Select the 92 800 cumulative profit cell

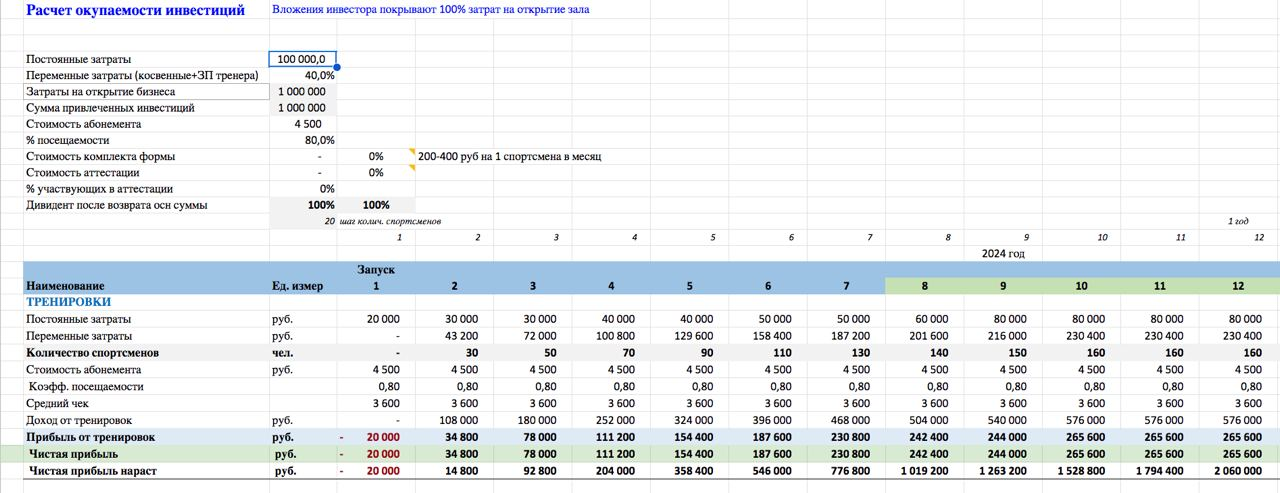point(533,470)
